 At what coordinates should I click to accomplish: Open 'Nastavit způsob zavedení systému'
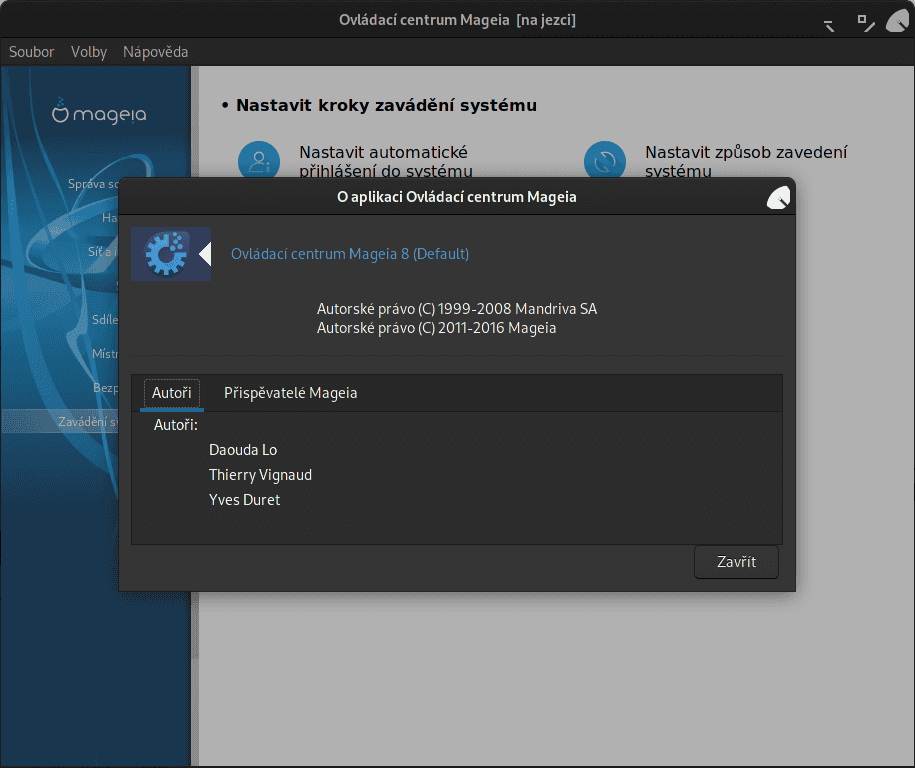pos(747,162)
